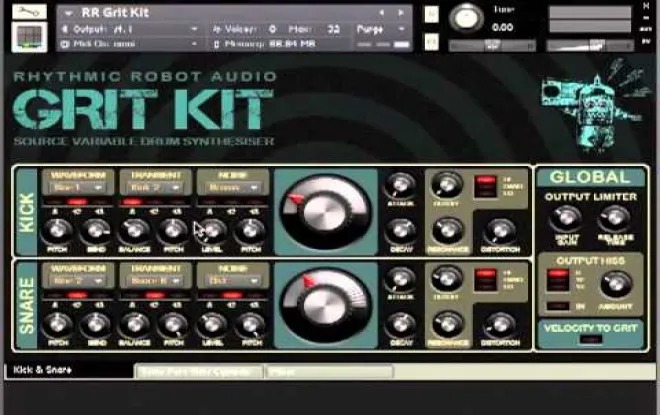Go to previous instrument with left arrow

click(381, 13)
